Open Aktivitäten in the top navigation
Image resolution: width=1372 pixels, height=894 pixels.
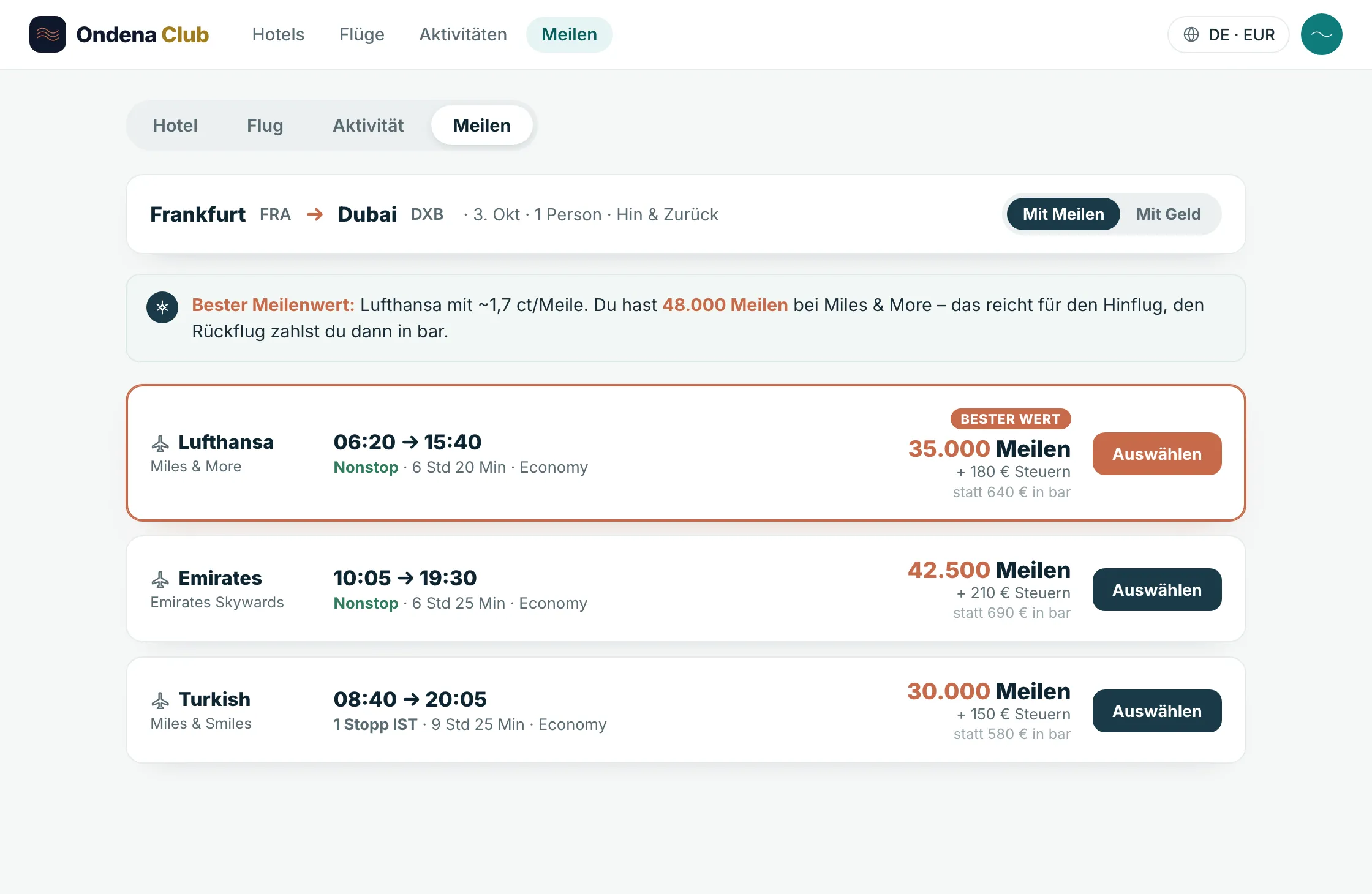pos(463,34)
